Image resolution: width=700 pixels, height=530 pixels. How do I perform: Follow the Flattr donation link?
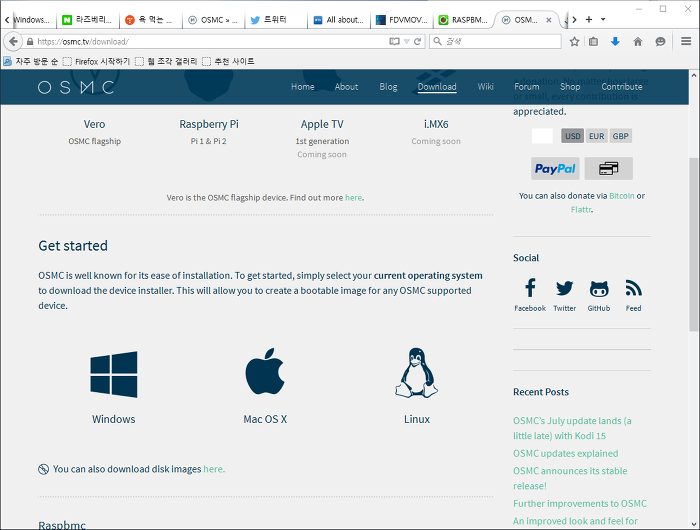pyautogui.click(x=581, y=209)
